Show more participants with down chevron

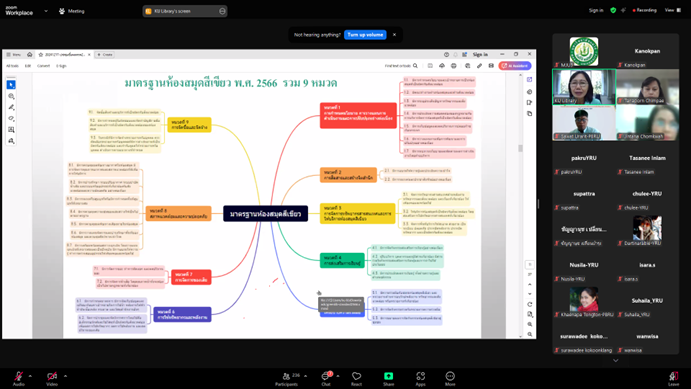point(616,360)
